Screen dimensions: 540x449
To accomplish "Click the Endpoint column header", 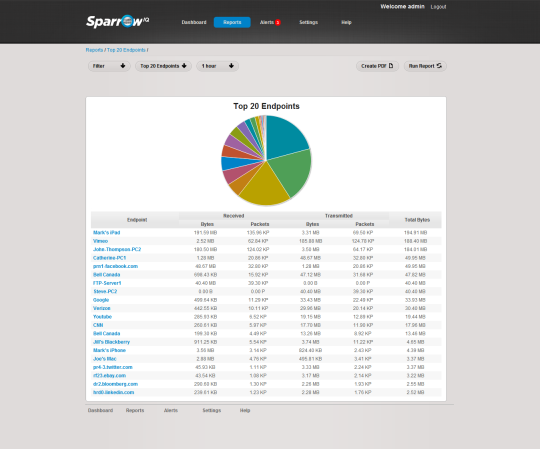I will click(137, 220).
